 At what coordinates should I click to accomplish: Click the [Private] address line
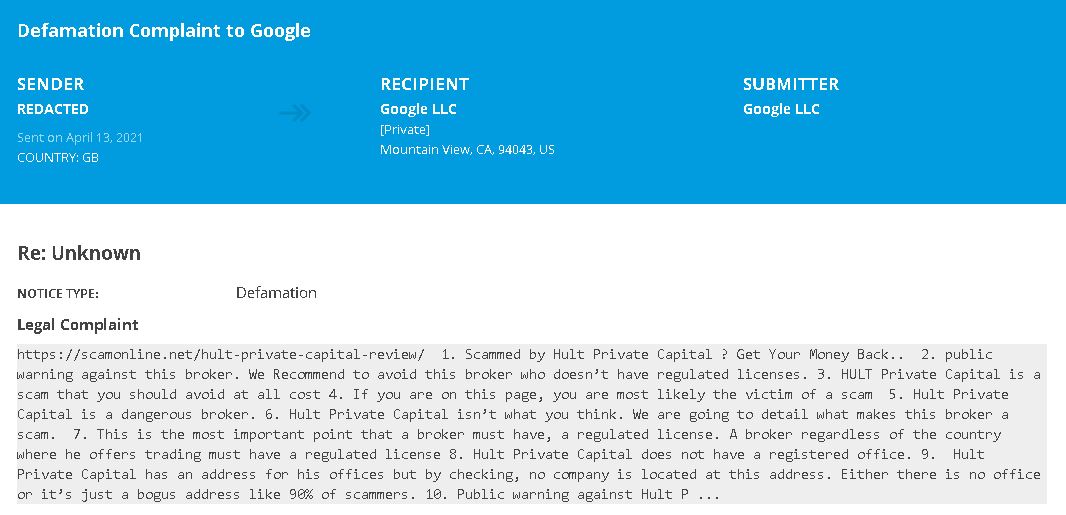click(x=405, y=129)
